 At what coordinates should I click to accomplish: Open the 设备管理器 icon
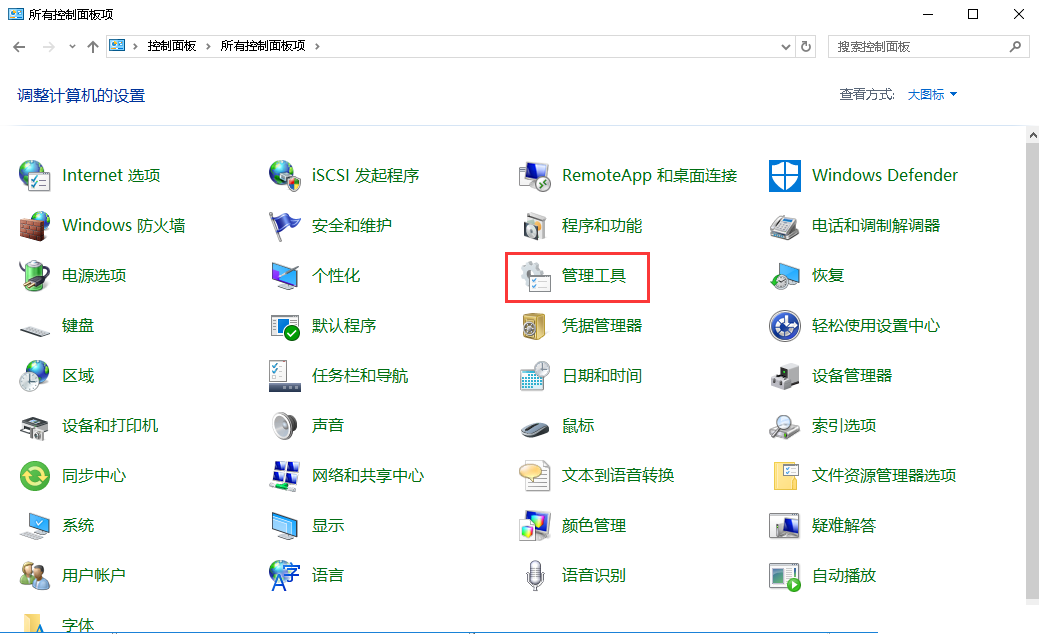point(785,376)
